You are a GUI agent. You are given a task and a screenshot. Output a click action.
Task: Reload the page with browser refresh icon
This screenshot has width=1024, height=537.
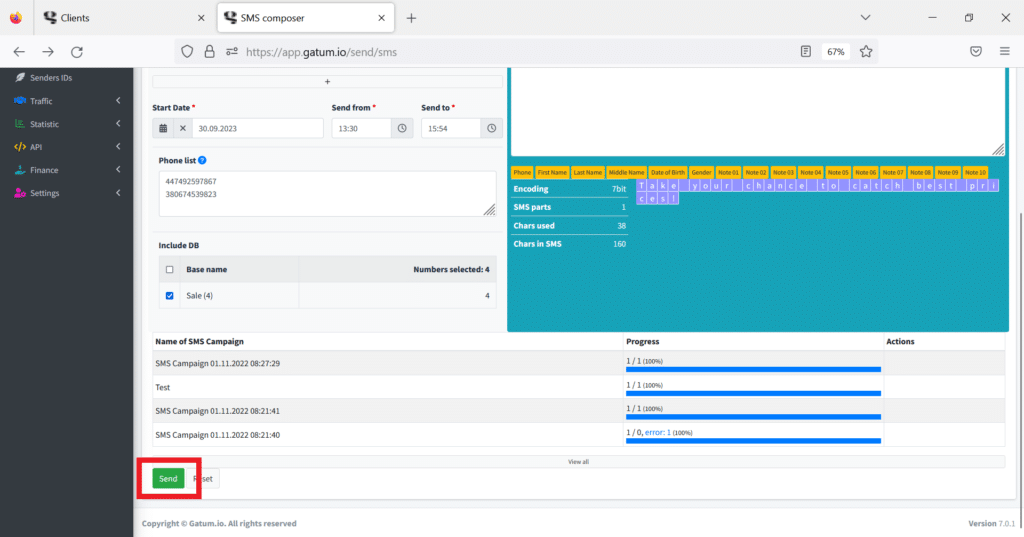(x=77, y=51)
